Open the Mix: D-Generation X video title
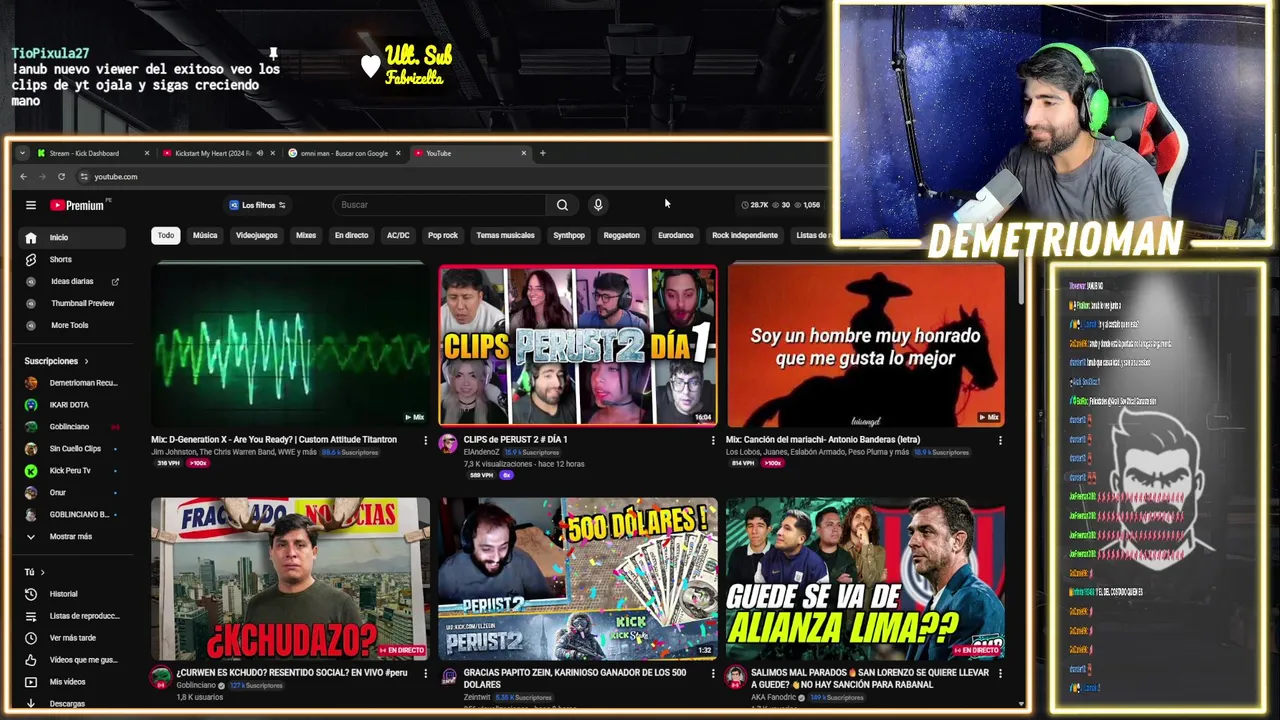The image size is (1280, 720). [274, 440]
